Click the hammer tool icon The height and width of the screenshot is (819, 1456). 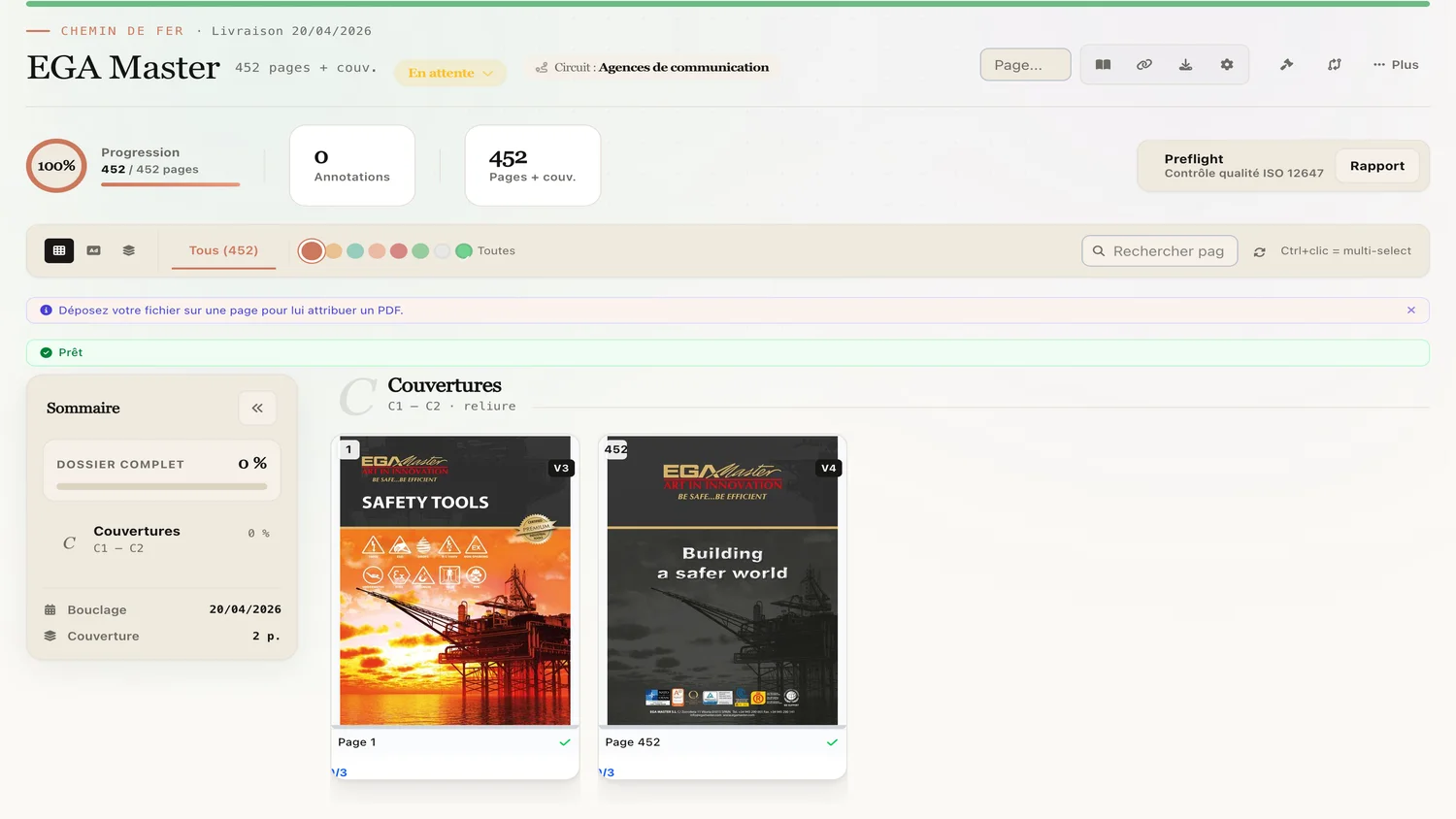1287,65
